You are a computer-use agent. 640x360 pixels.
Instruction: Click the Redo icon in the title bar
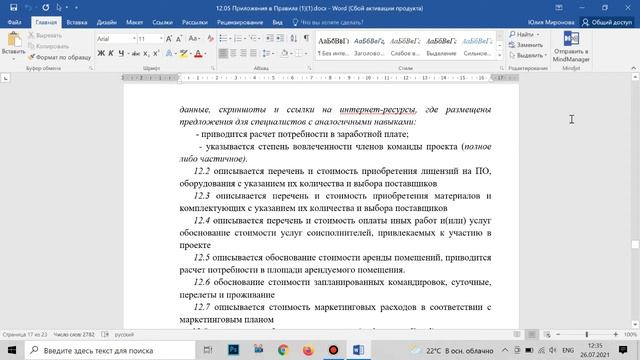(x=45, y=7)
